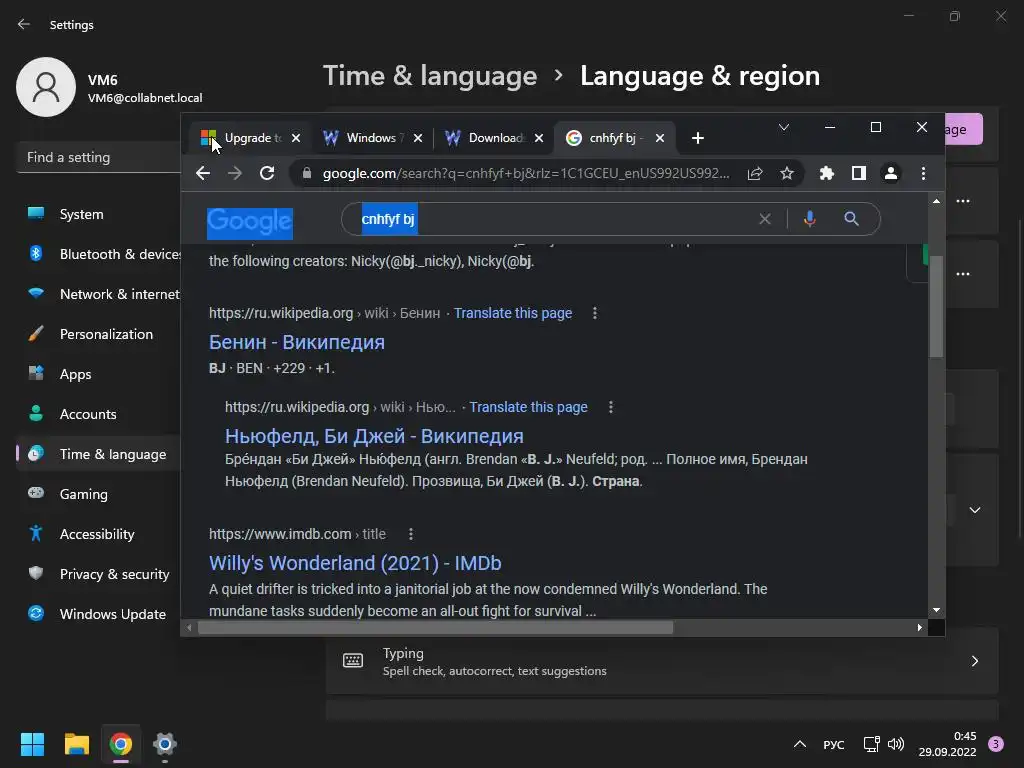Reload the Google search page
This screenshot has width=1024, height=768.
267,173
